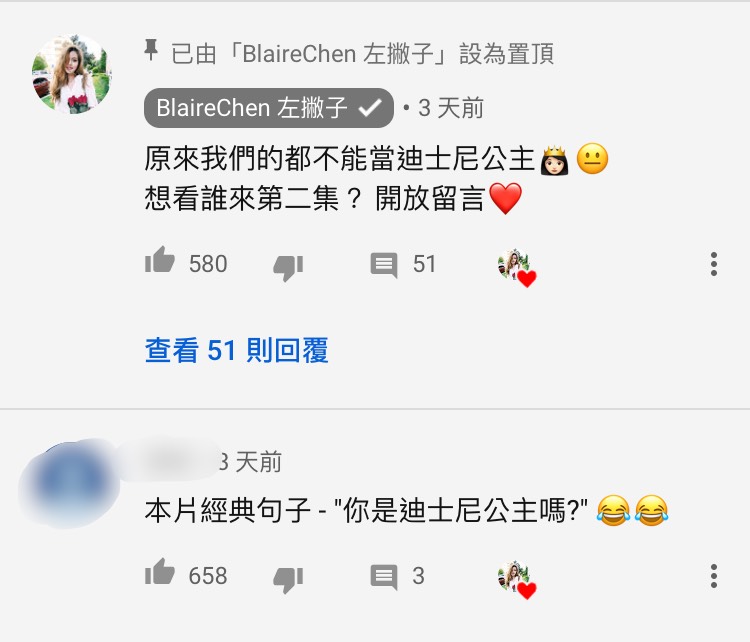Click the 3 天前 timestamp on pinned comment
This screenshot has width=750, height=642.
(x=451, y=108)
